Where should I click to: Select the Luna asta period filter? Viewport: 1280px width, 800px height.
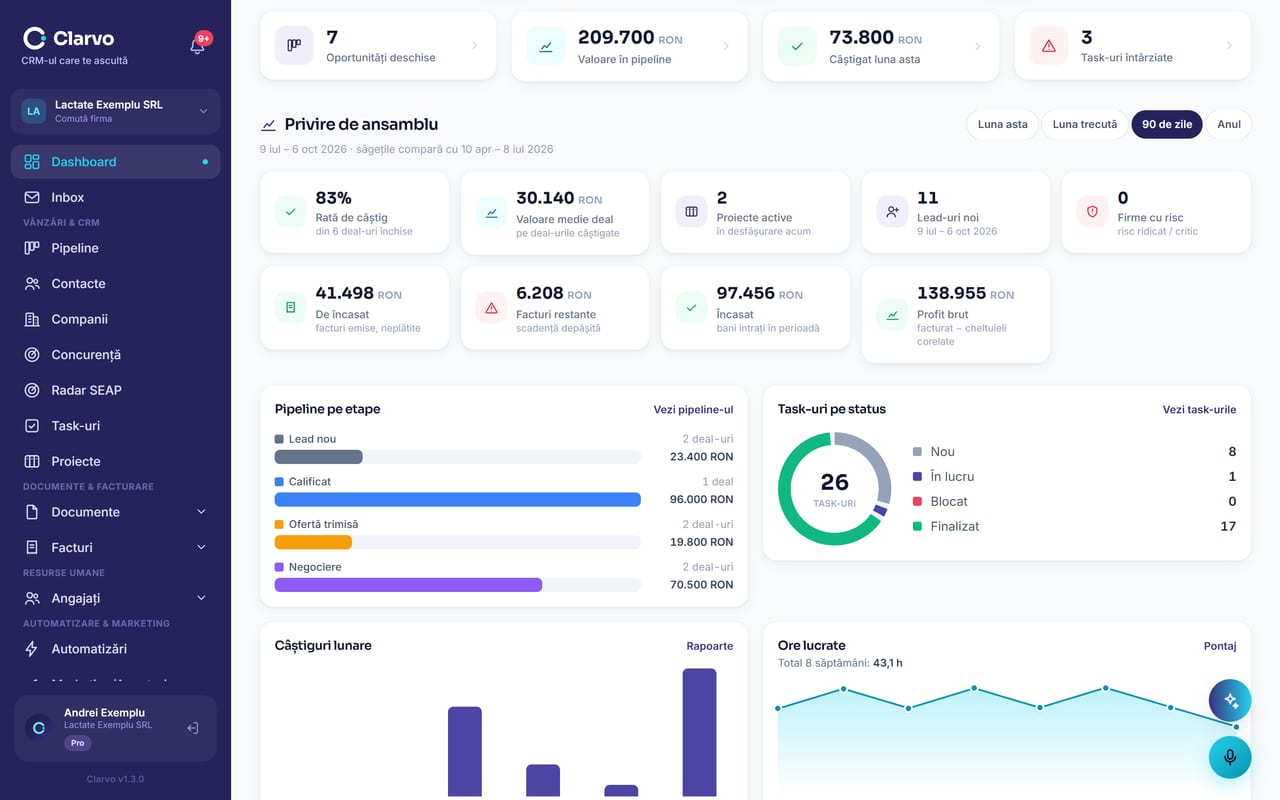click(x=1002, y=124)
